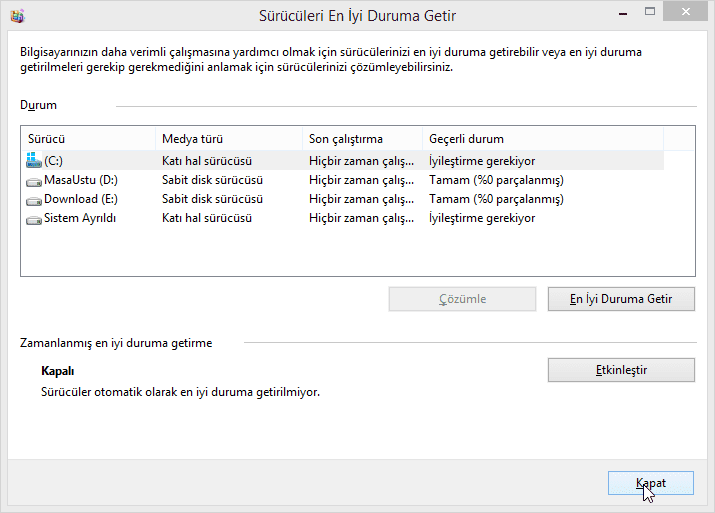This screenshot has height=513, width=715.
Task: Click Hiçbir zaman çalış... cell in Sistem Ayrıldı row
Action: [362, 218]
